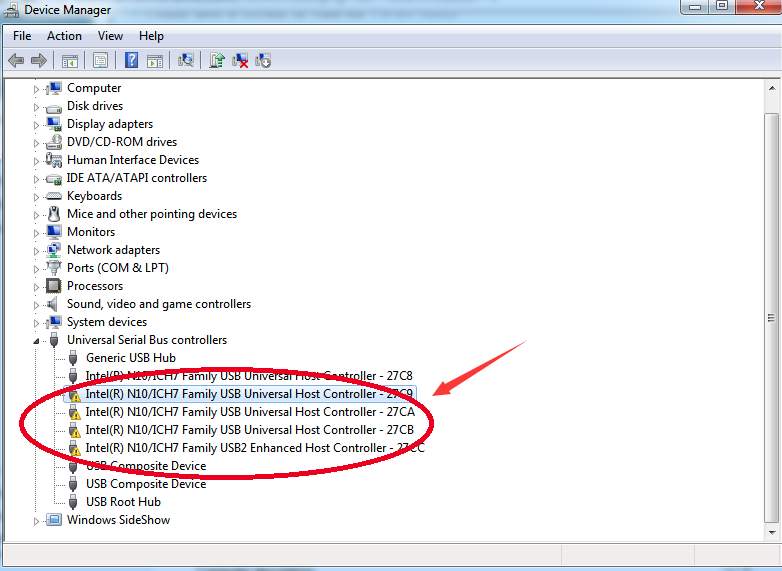Click the Show/Hide Console Tree icon
This screenshot has width=782, height=571.
(71, 60)
